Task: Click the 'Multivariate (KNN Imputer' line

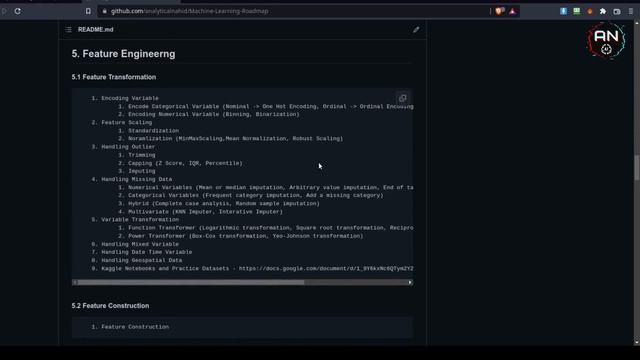Action: 200,211
